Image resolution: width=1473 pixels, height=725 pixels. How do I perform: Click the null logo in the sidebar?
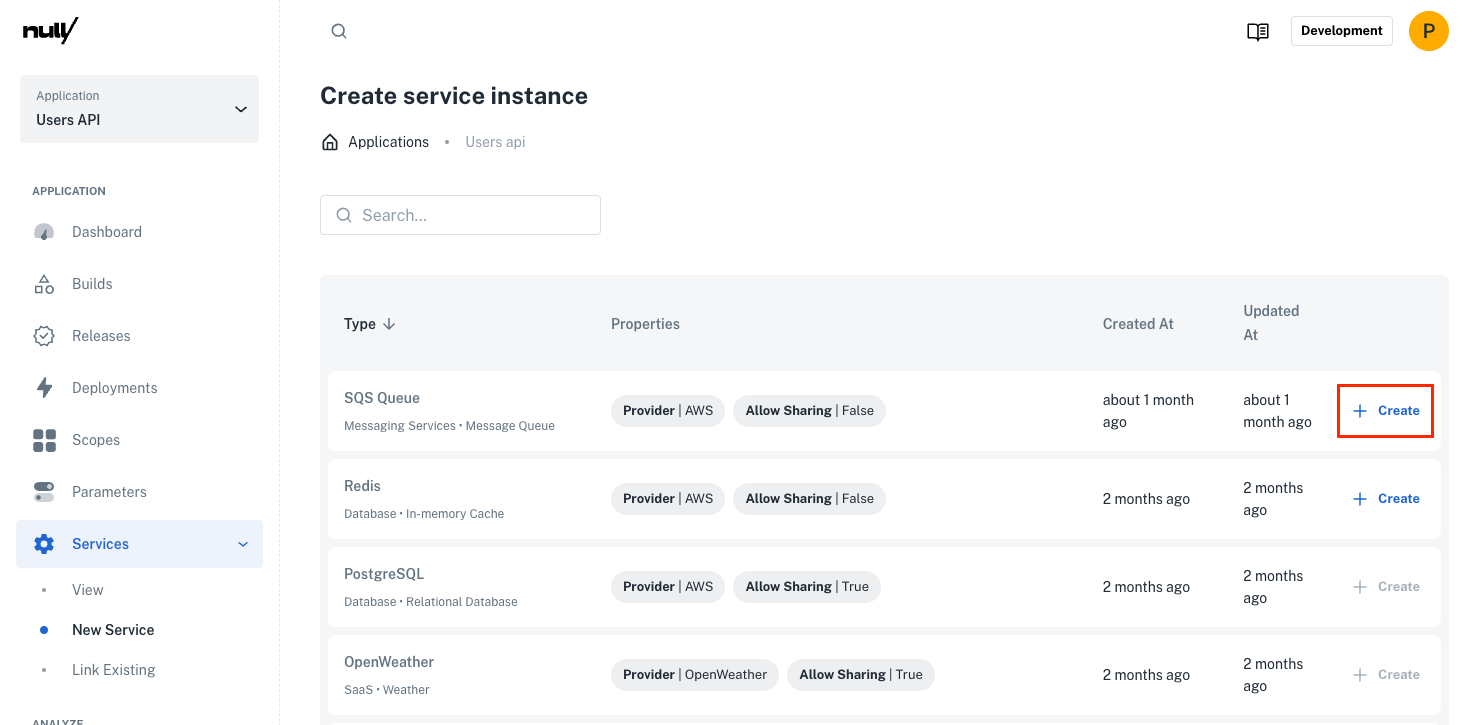point(50,31)
